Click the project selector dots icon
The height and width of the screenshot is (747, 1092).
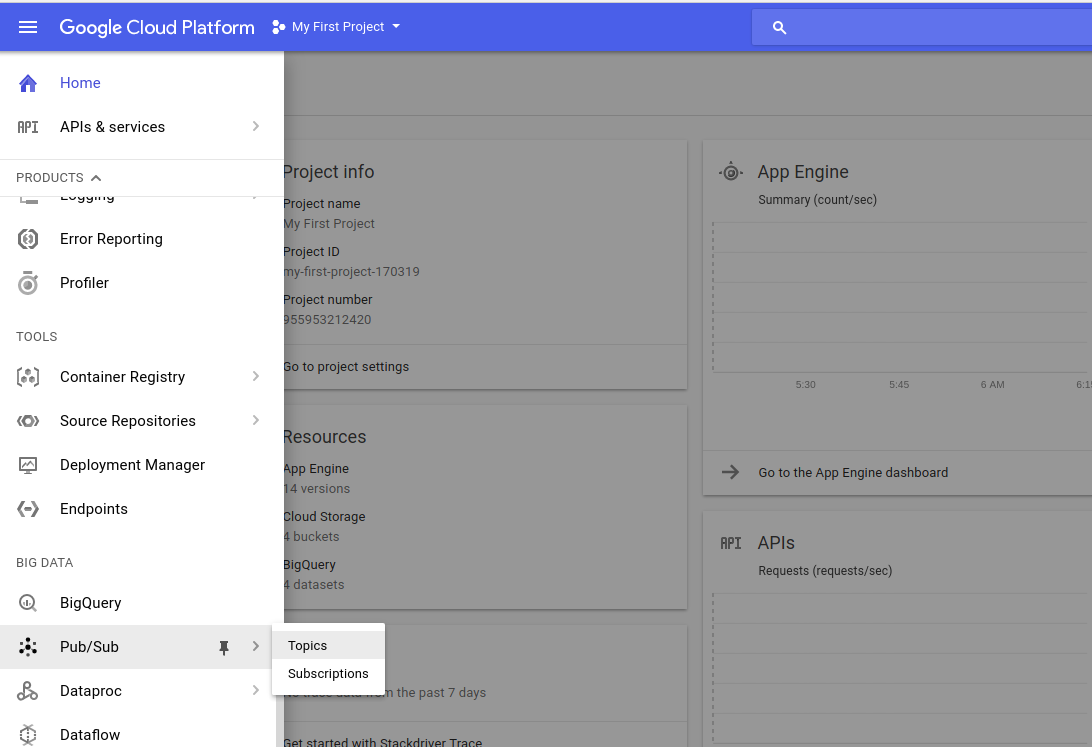click(x=278, y=27)
